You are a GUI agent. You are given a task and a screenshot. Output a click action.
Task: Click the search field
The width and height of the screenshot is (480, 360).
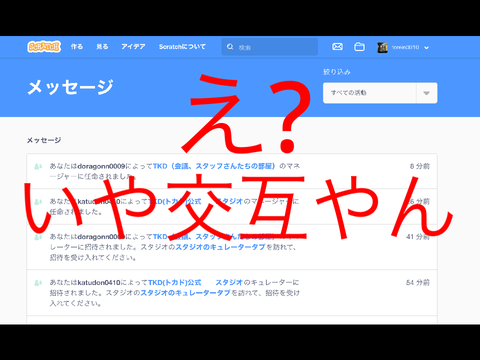pyautogui.click(x=270, y=47)
